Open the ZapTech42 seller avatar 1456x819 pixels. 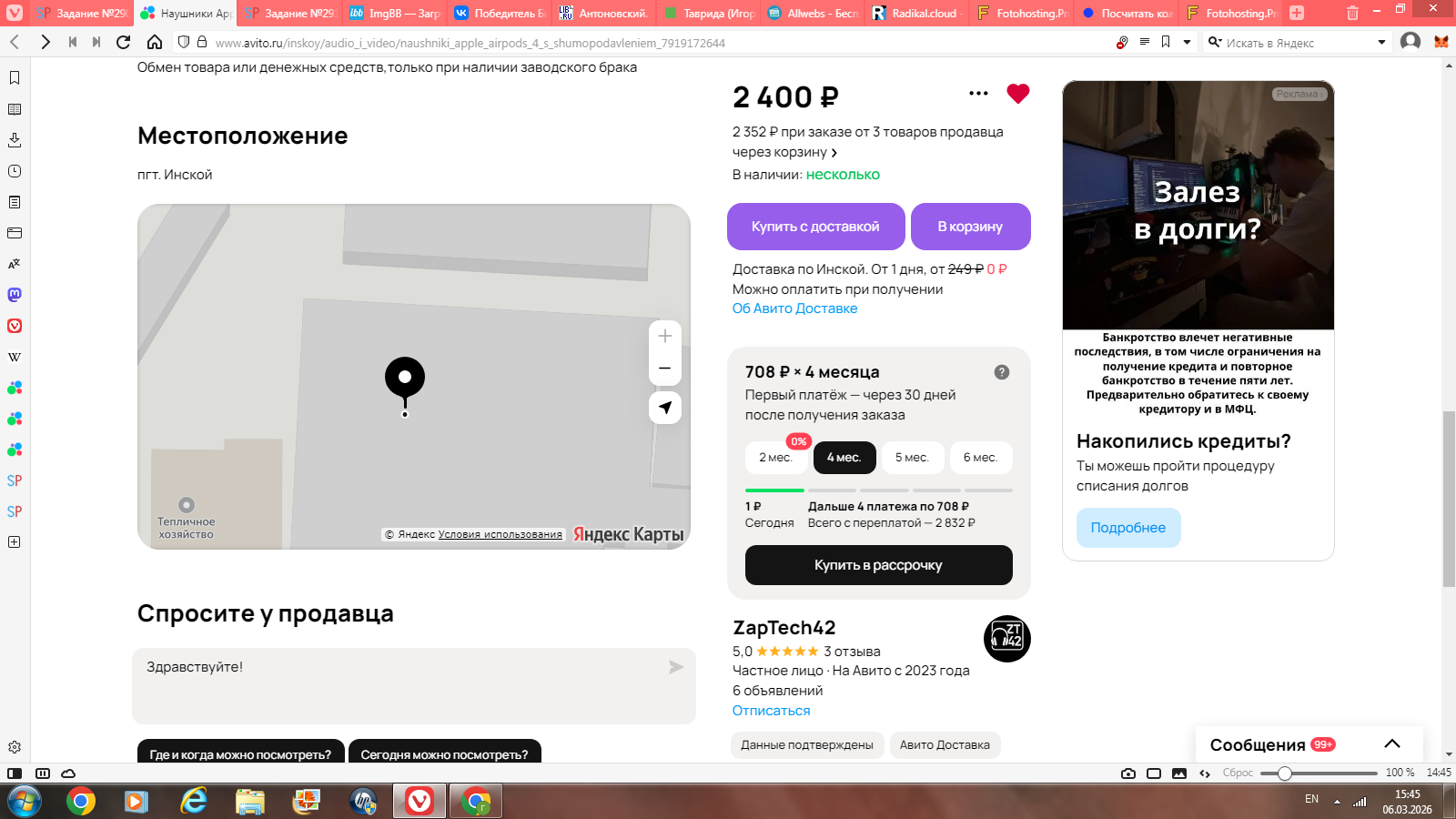[x=1007, y=639]
